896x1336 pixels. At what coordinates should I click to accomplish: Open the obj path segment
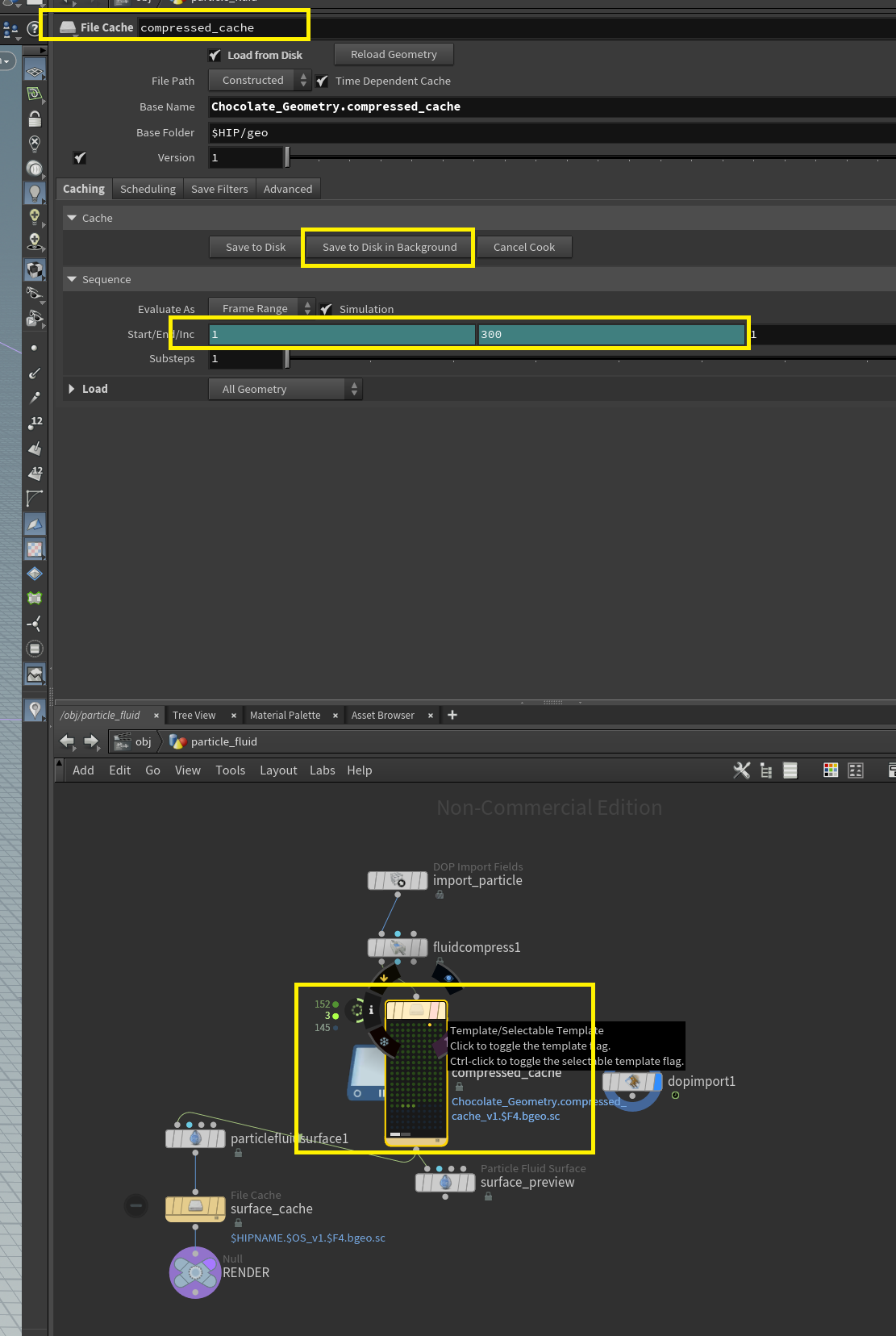tap(135, 741)
